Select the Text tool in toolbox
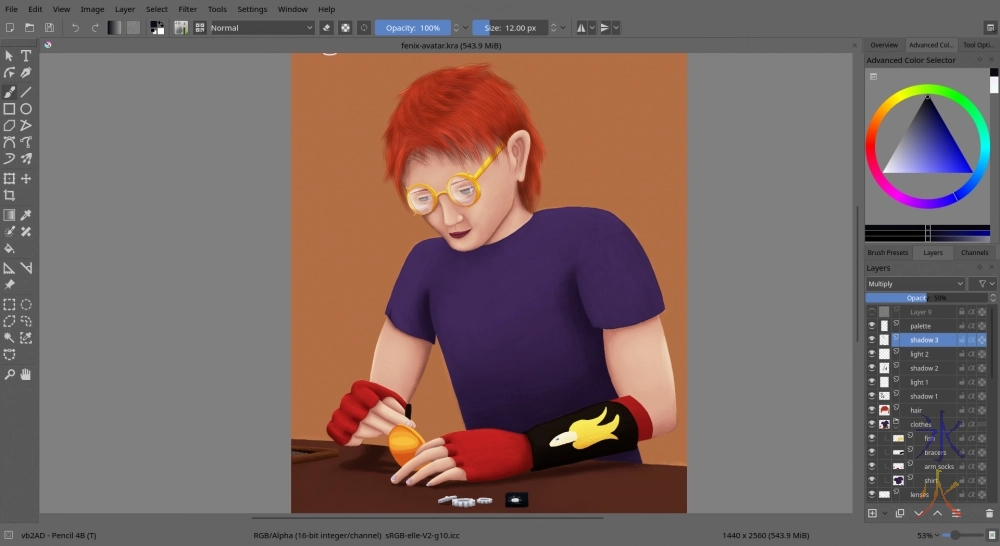The image size is (1000, 546). pyautogui.click(x=26, y=56)
